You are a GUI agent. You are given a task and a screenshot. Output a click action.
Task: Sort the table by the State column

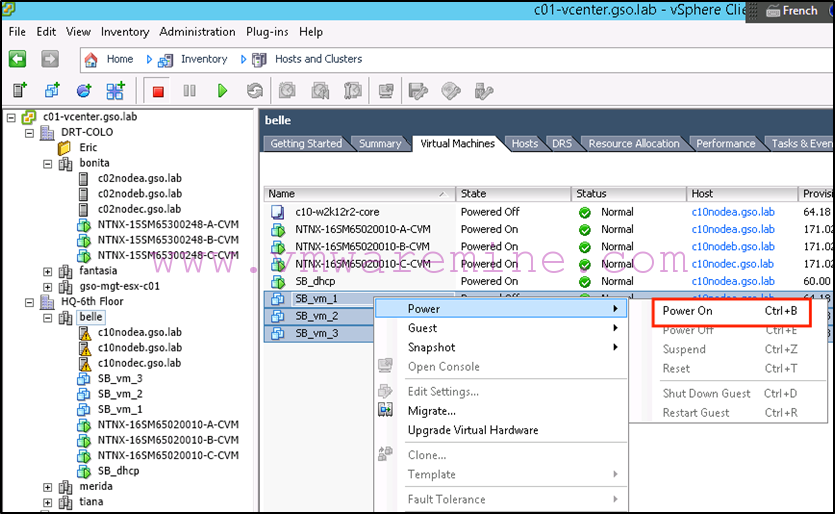(x=513, y=194)
